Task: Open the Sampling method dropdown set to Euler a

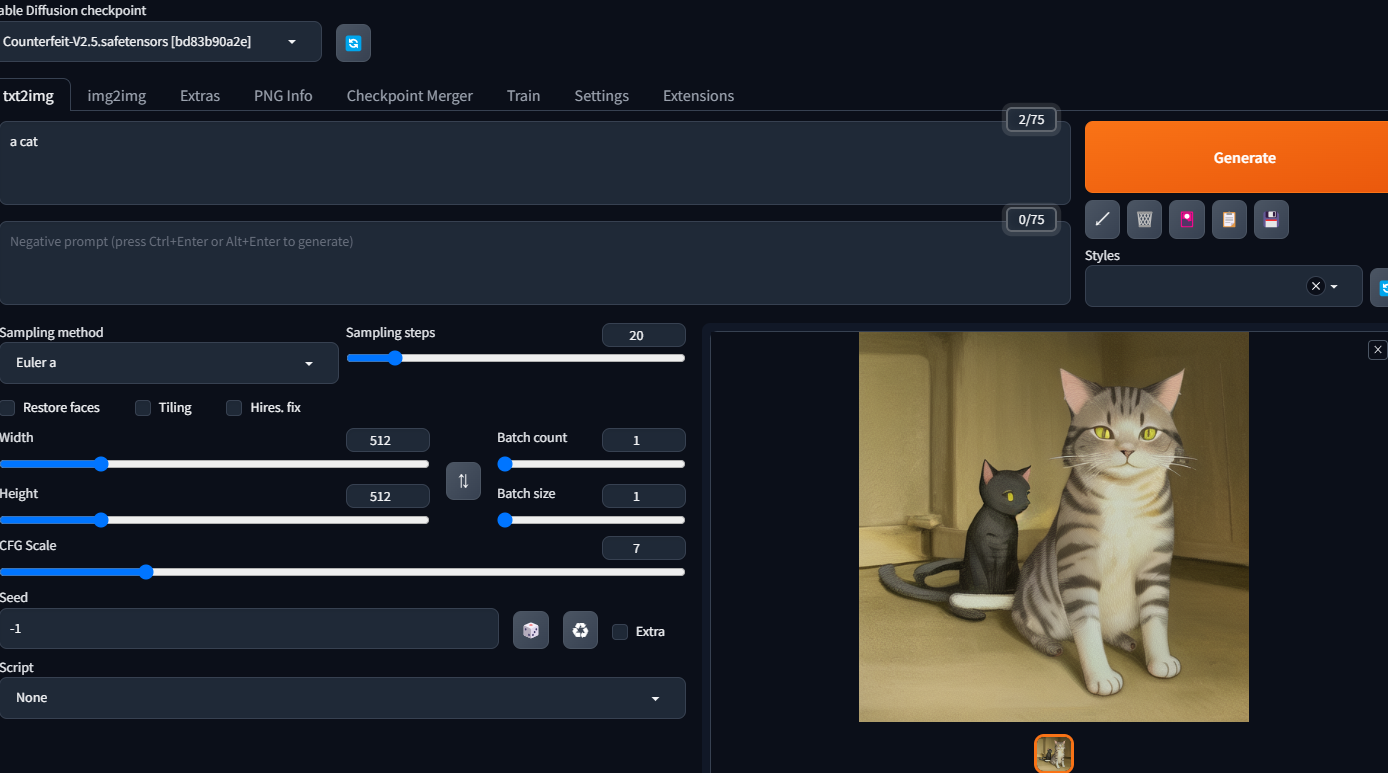Action: pyautogui.click(x=168, y=363)
